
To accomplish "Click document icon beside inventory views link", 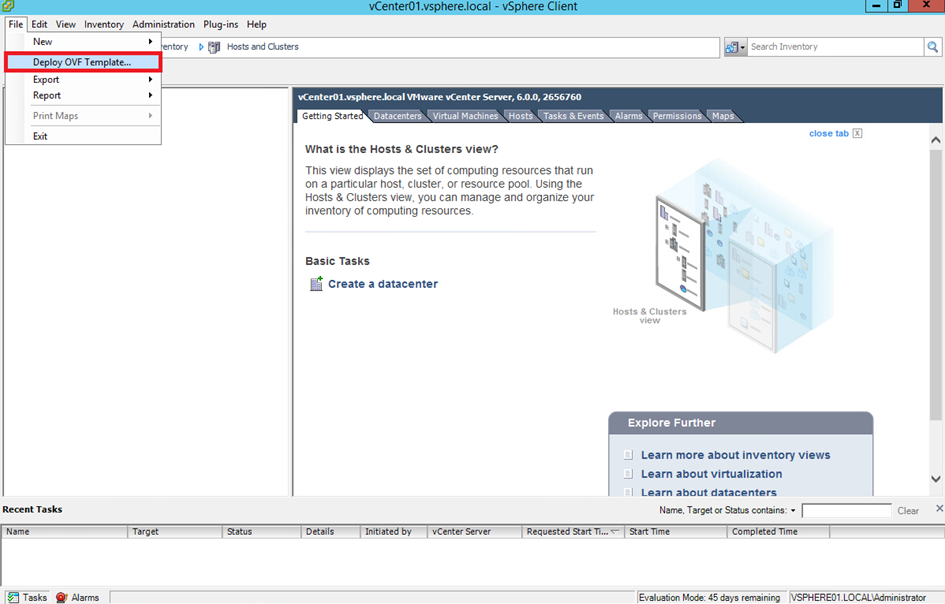I will point(628,455).
